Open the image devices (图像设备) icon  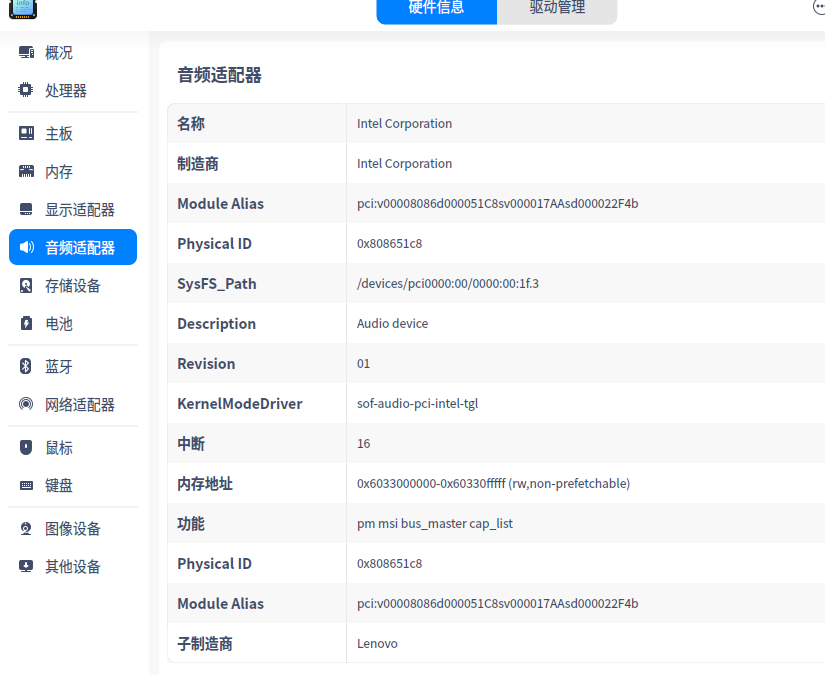pyautogui.click(x=26, y=529)
